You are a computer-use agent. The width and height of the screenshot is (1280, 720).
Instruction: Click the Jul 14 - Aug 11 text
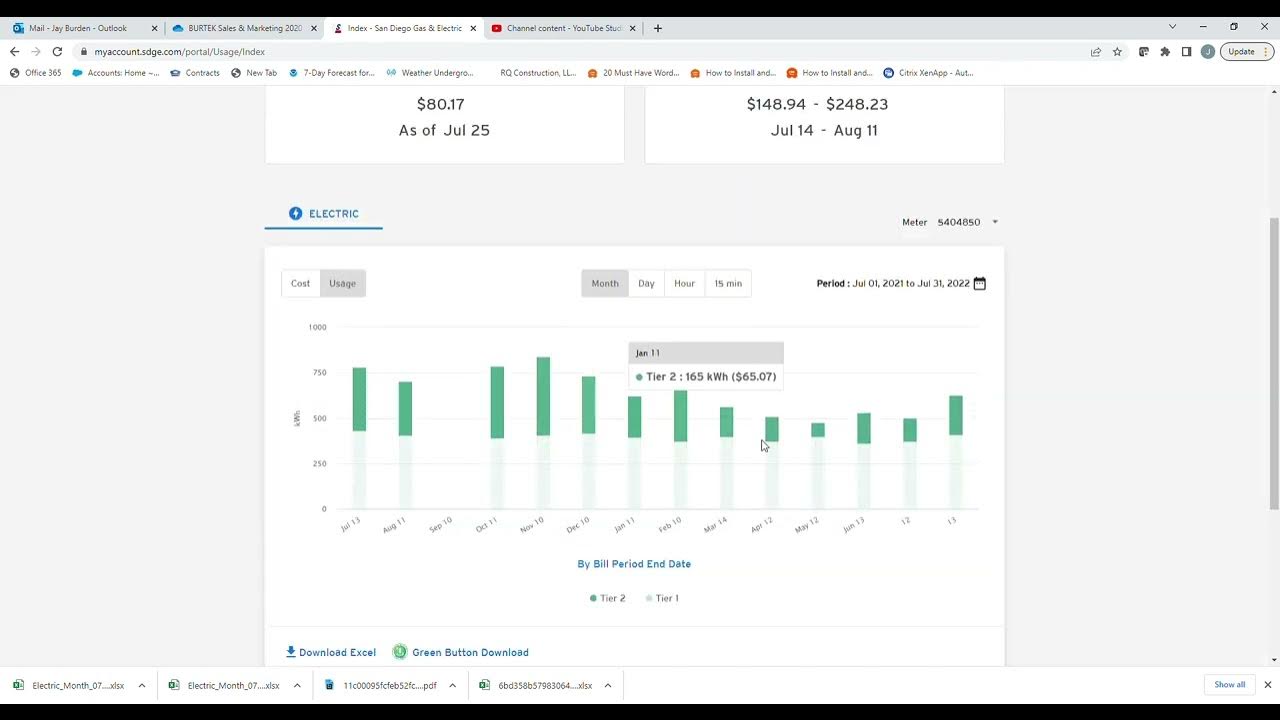coord(824,130)
